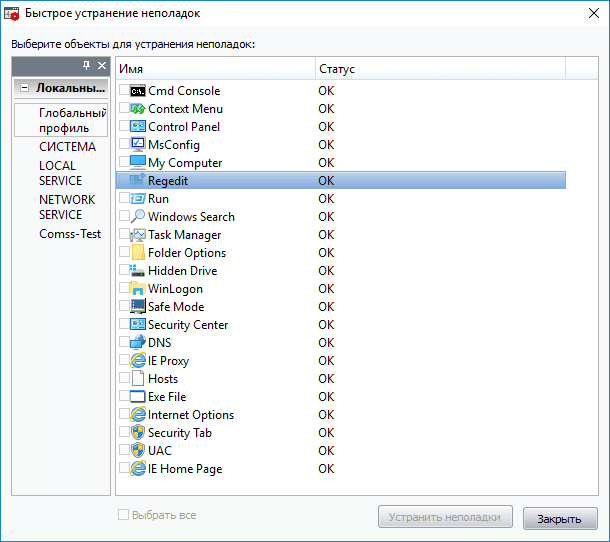Tick the Folder Options checkbox
610x542 pixels.
(124, 253)
